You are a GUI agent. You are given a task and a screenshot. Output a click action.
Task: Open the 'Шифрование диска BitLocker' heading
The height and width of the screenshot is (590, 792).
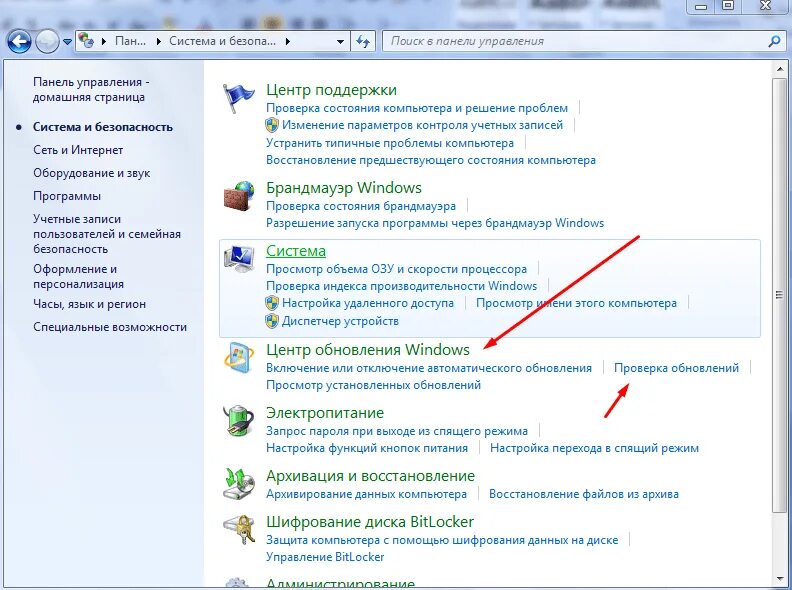tap(370, 522)
